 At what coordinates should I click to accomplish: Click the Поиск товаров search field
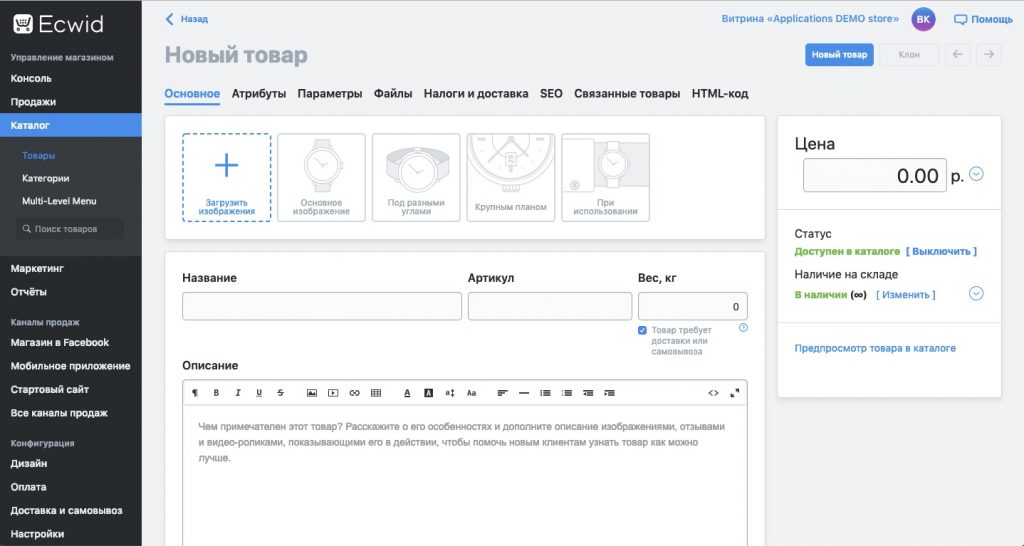(x=69, y=229)
